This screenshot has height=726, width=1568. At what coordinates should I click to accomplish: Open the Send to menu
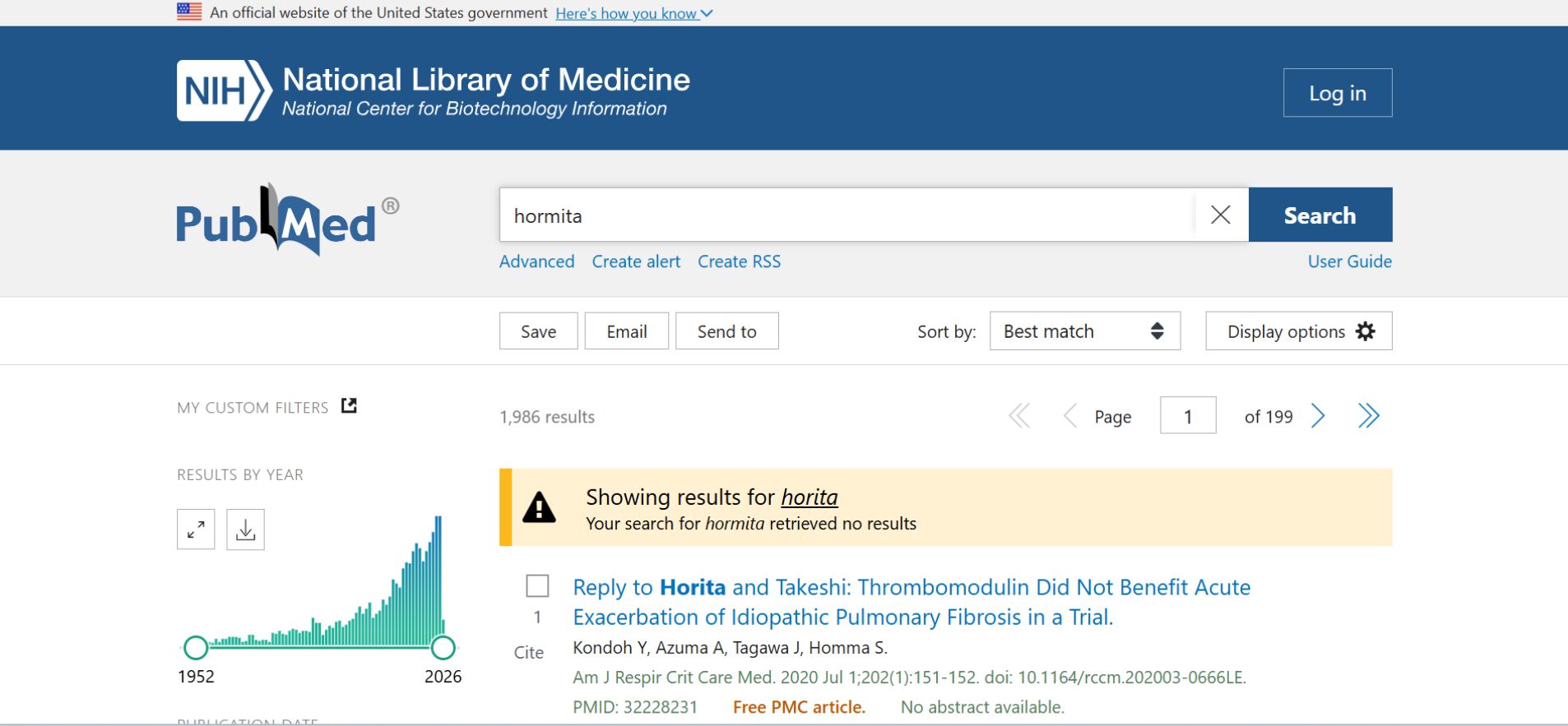(x=727, y=331)
